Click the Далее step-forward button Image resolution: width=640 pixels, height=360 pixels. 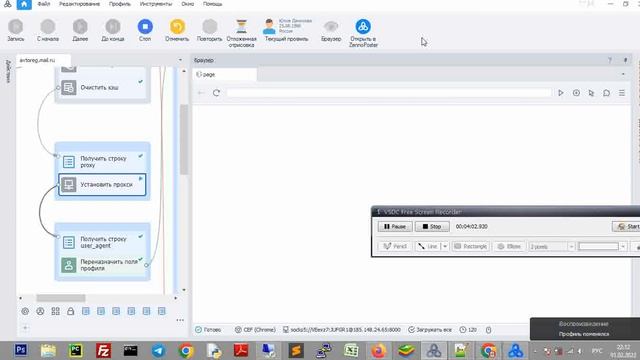click(80, 30)
